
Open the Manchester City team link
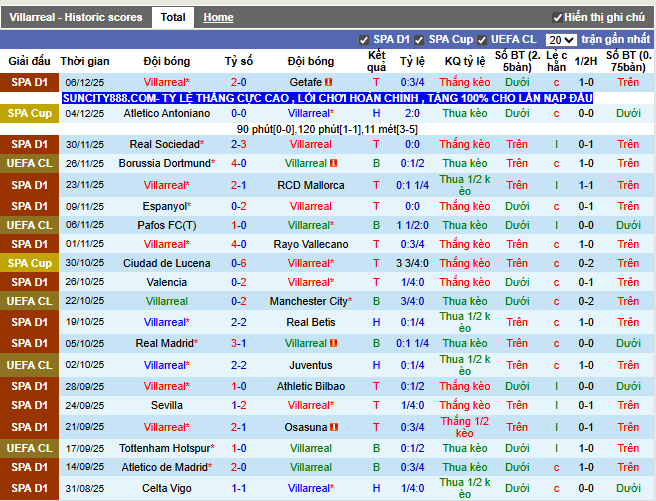pos(309,302)
